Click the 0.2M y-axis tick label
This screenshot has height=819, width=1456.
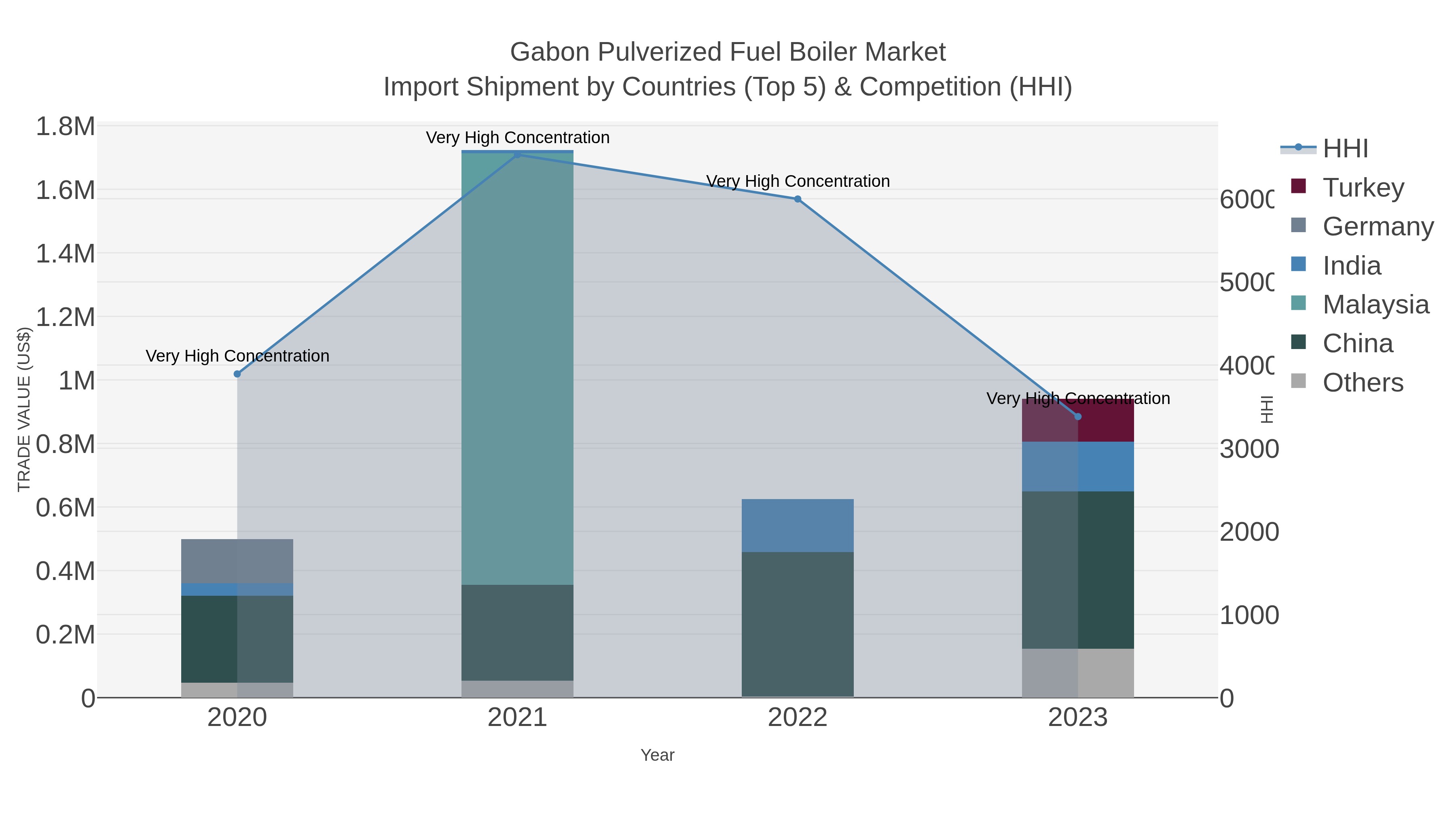66,635
